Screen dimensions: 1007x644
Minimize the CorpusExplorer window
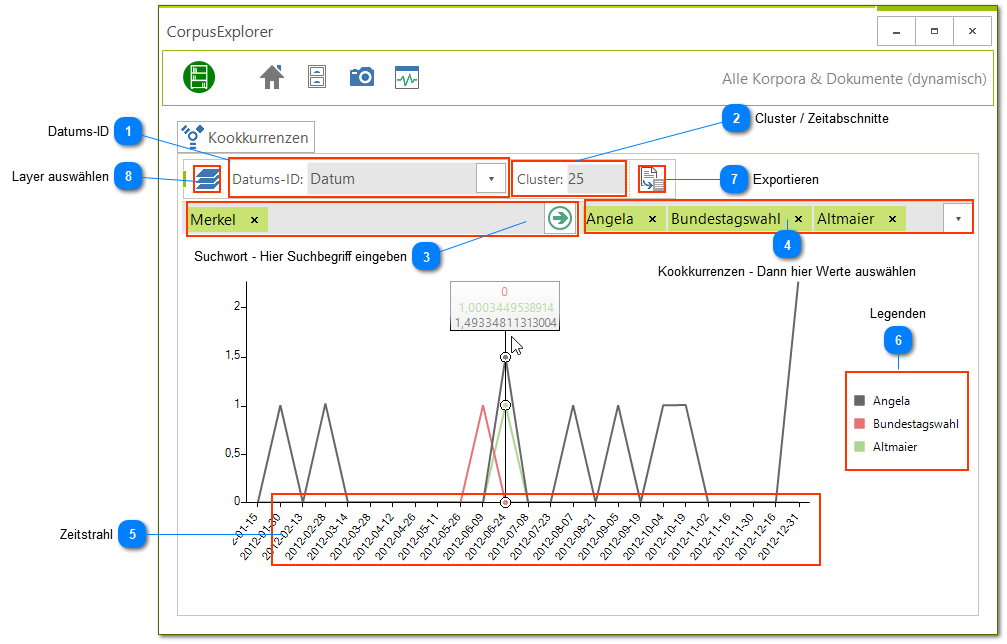coord(896,31)
